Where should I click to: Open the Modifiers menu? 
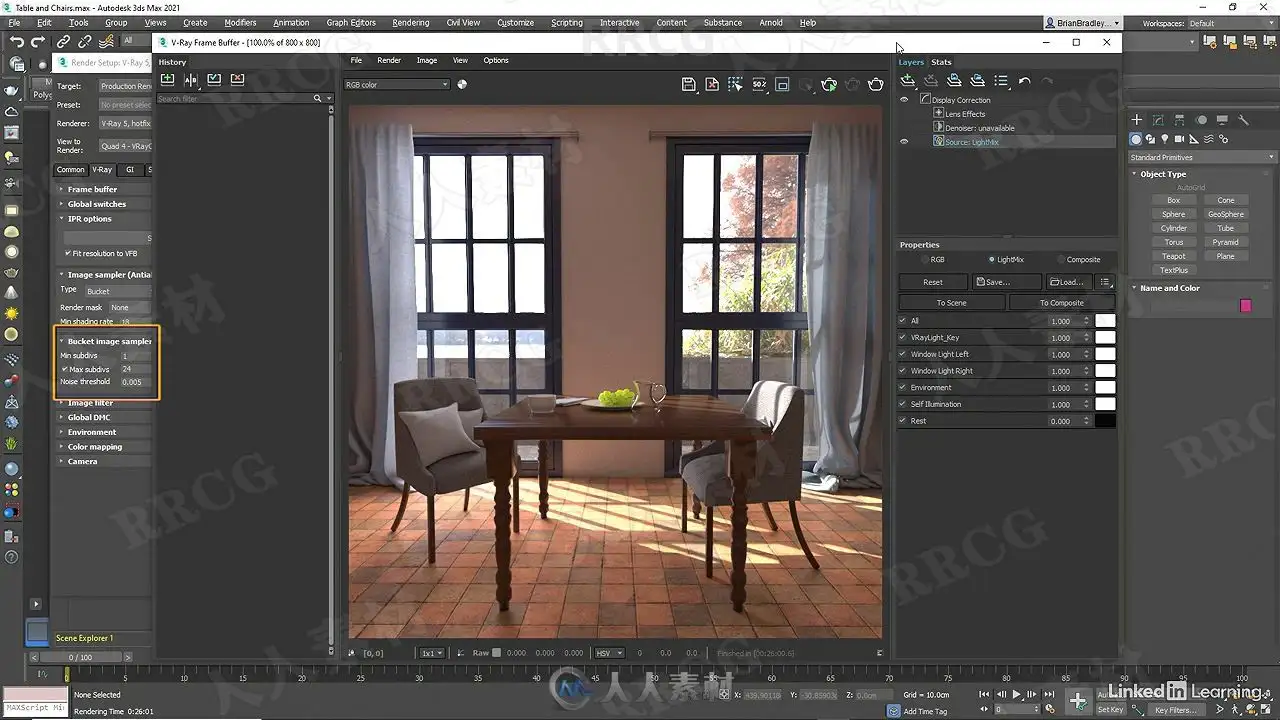coord(240,23)
